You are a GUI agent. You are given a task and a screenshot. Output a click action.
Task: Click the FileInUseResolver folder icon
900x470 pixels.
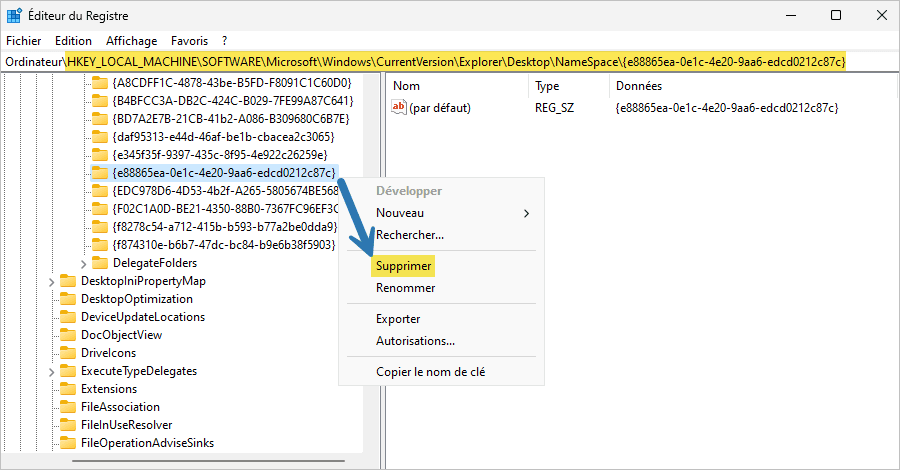click(68, 425)
